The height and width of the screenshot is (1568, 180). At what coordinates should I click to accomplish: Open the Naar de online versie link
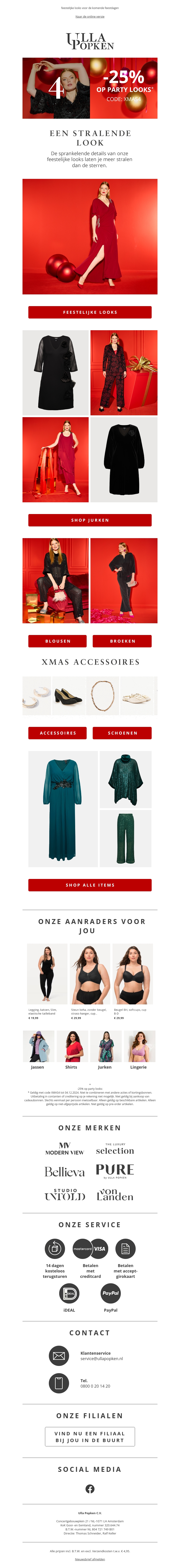pos(90,16)
